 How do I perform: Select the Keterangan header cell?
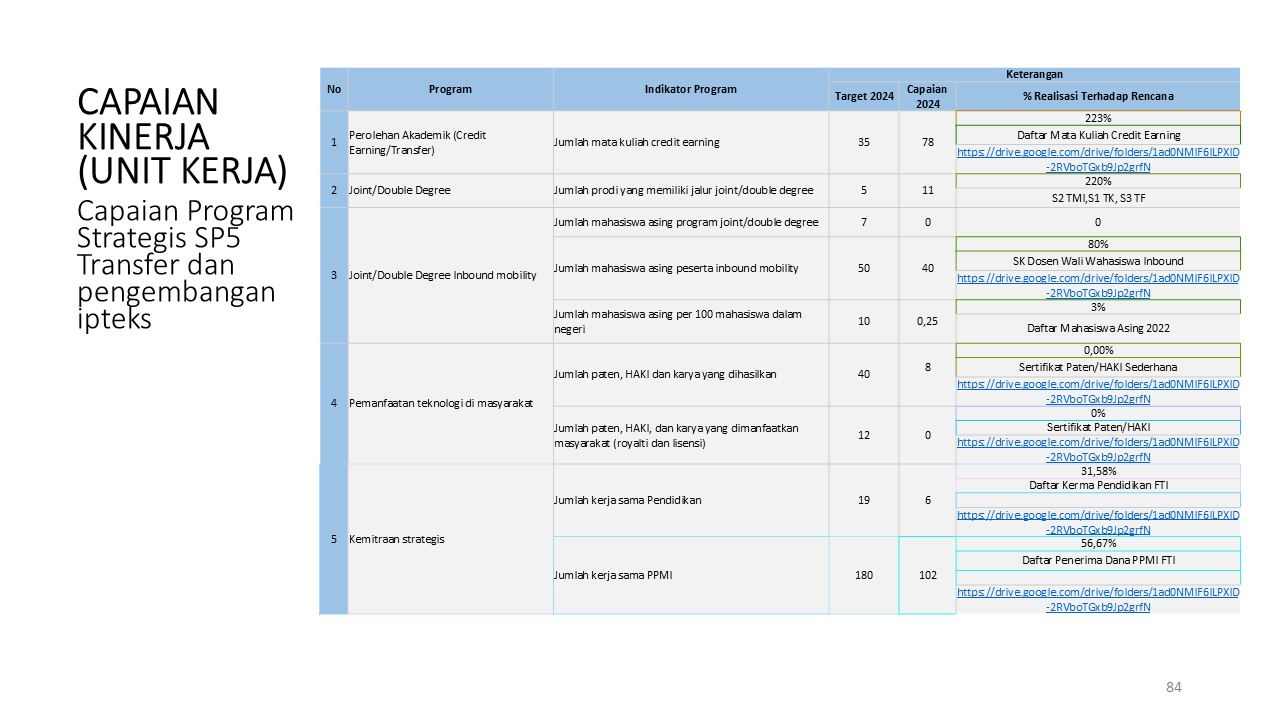pyautogui.click(x=1034, y=74)
